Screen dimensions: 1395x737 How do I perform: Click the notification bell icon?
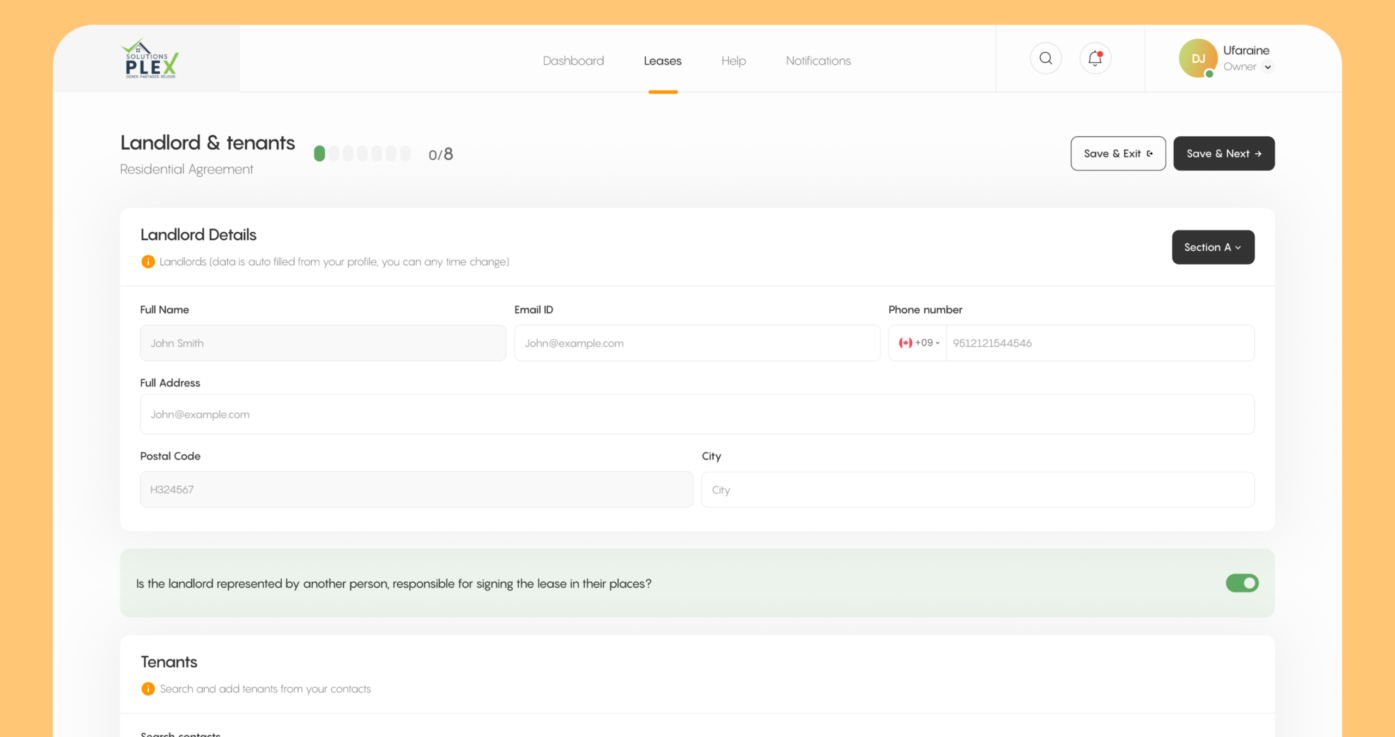point(1095,58)
